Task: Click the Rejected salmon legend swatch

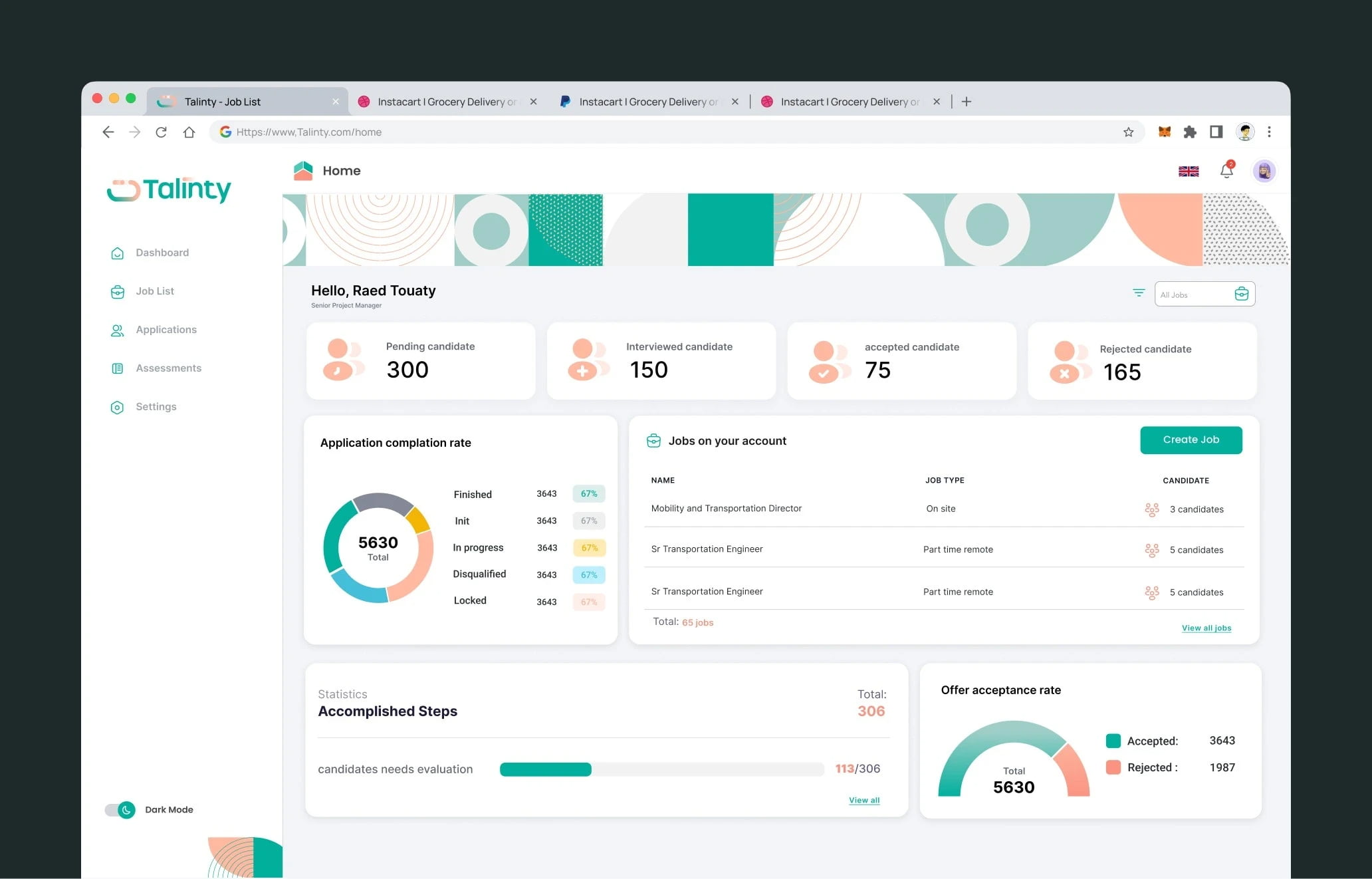Action: 1113,767
